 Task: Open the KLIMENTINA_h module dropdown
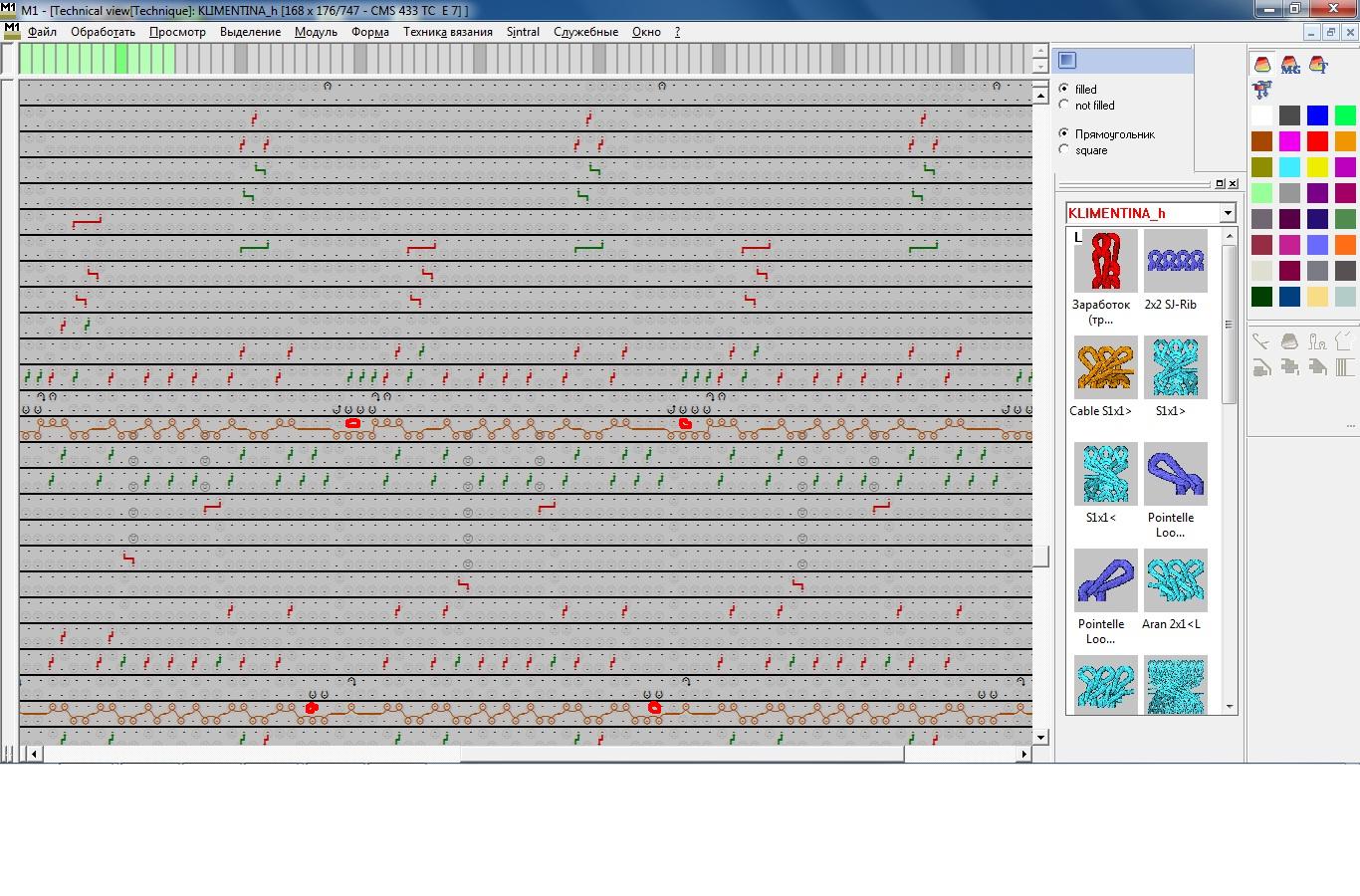[1227, 213]
